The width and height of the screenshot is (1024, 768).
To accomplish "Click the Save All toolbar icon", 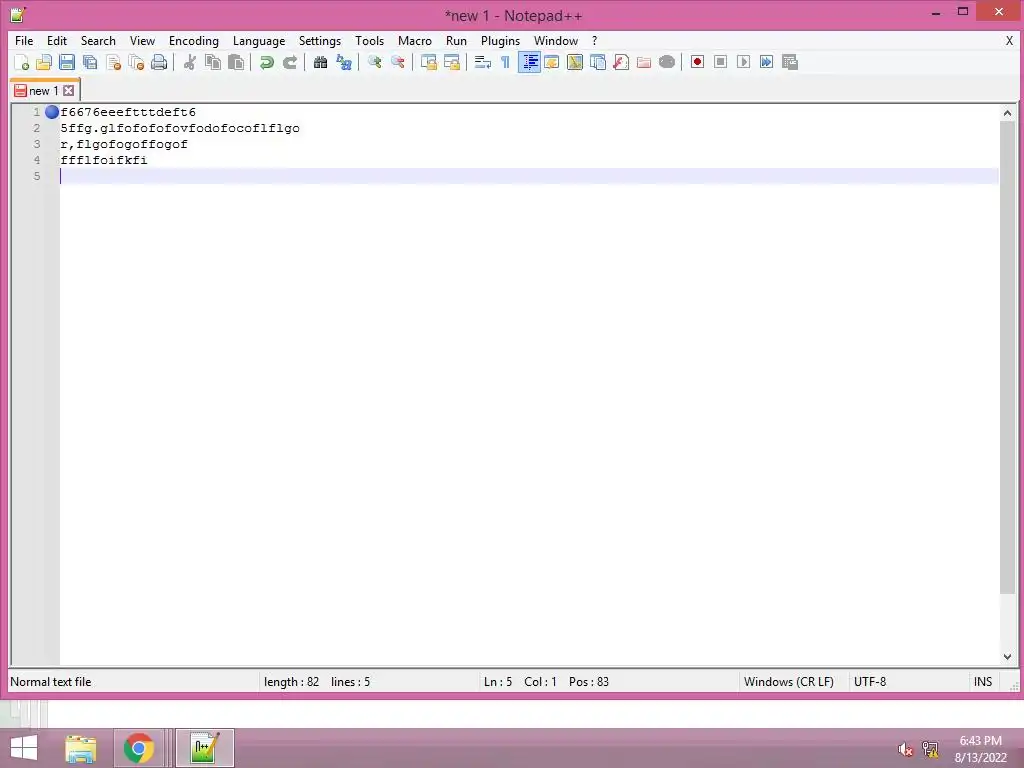I will 90,62.
